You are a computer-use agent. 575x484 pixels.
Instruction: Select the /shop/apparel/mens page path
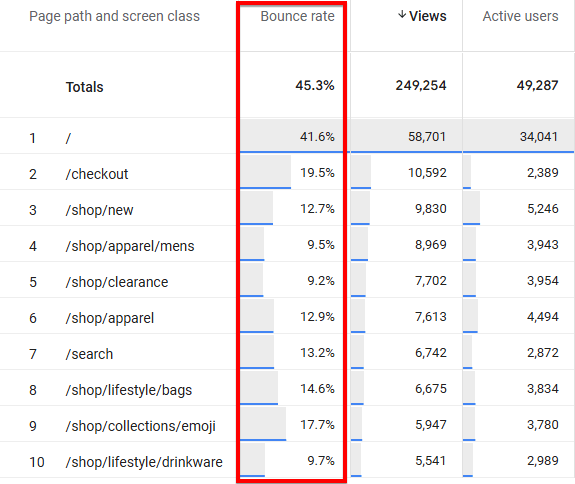coord(130,246)
